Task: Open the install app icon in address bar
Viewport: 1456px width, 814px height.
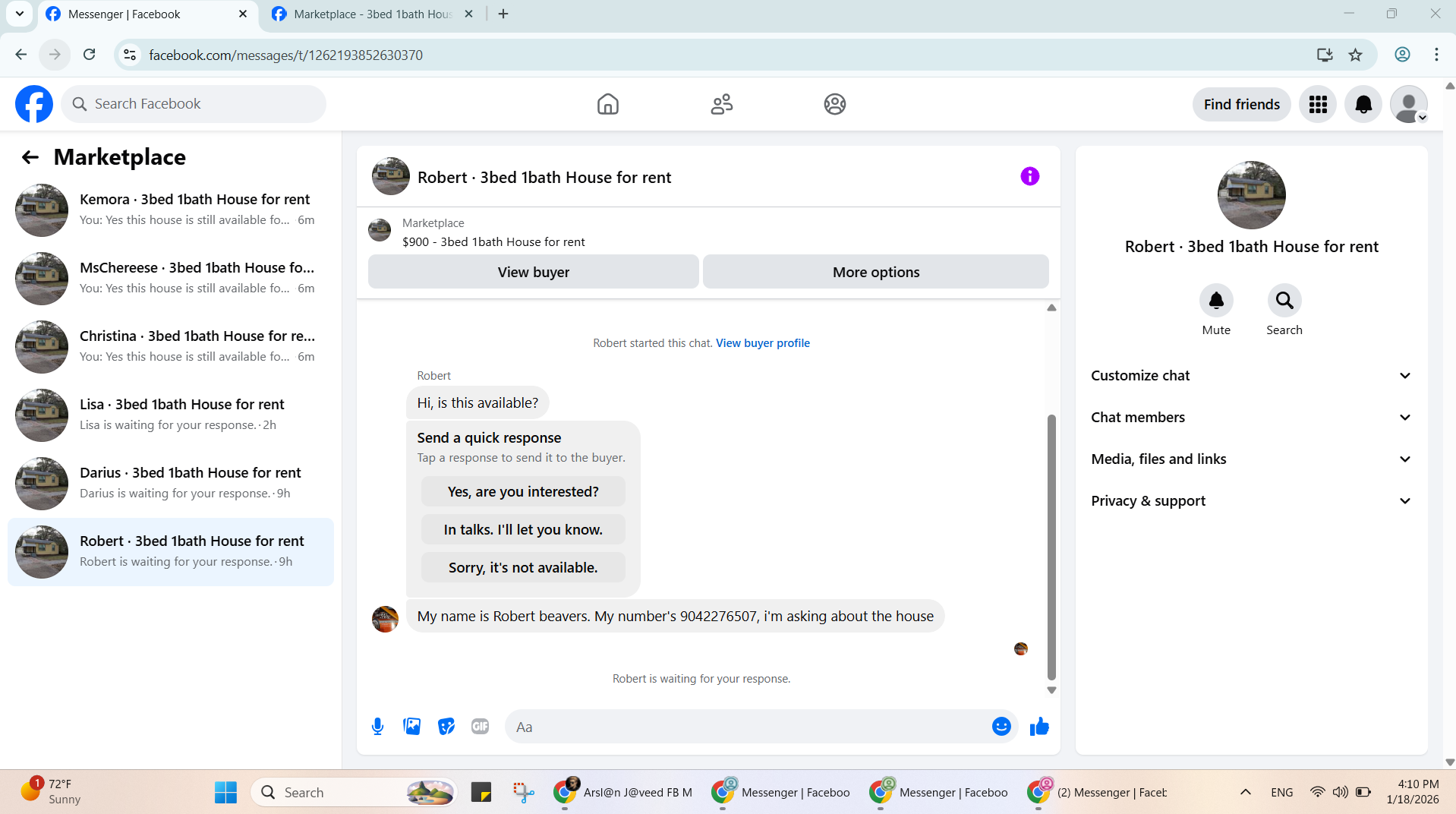Action: point(1325,55)
